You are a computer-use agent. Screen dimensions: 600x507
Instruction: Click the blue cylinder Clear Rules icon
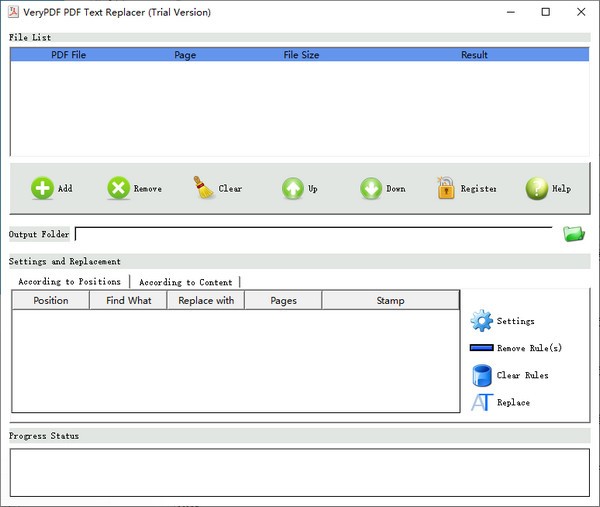click(x=482, y=375)
